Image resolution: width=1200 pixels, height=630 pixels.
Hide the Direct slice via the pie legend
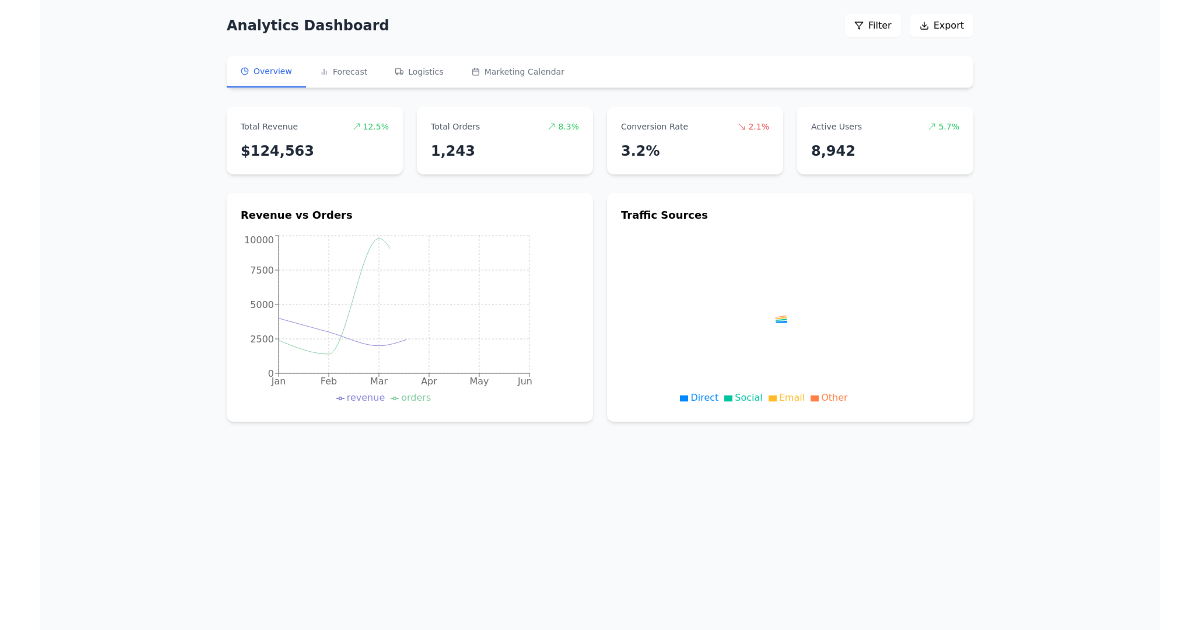pyautogui.click(x=698, y=397)
